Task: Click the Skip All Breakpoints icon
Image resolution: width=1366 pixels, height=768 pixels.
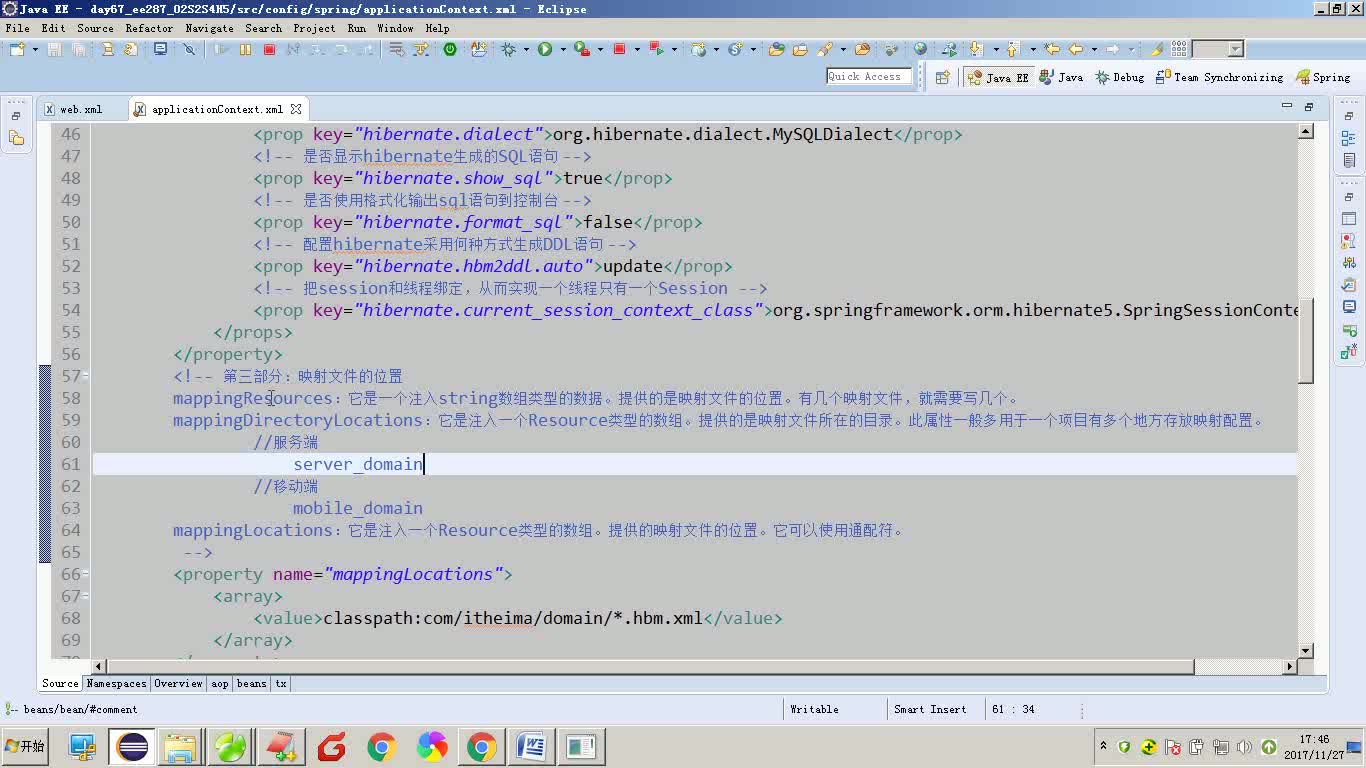Action: click(x=189, y=49)
